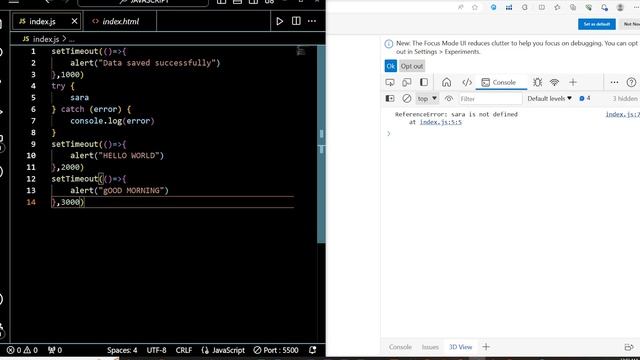Change the CRLF end-of-line sequence

pos(184,350)
